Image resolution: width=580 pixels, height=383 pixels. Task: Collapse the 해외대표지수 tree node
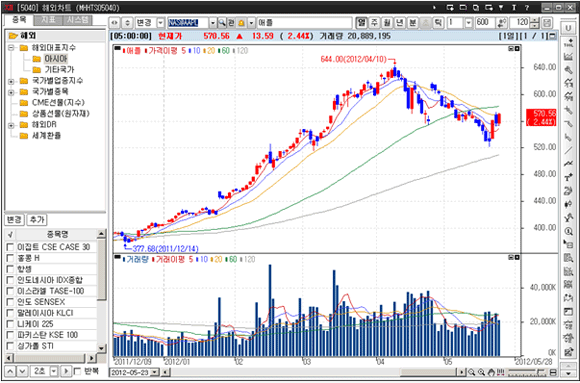pos(11,48)
